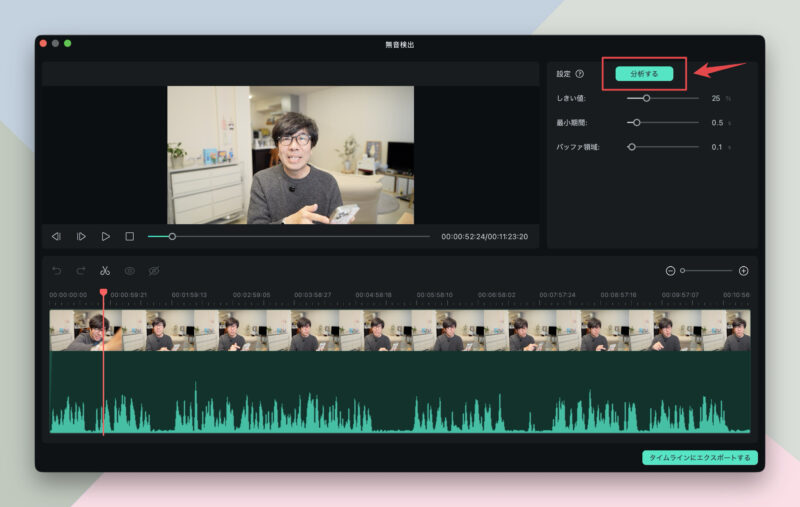The height and width of the screenshot is (507, 800).
Task: Click the redo arrow icon
Action: coord(80,271)
